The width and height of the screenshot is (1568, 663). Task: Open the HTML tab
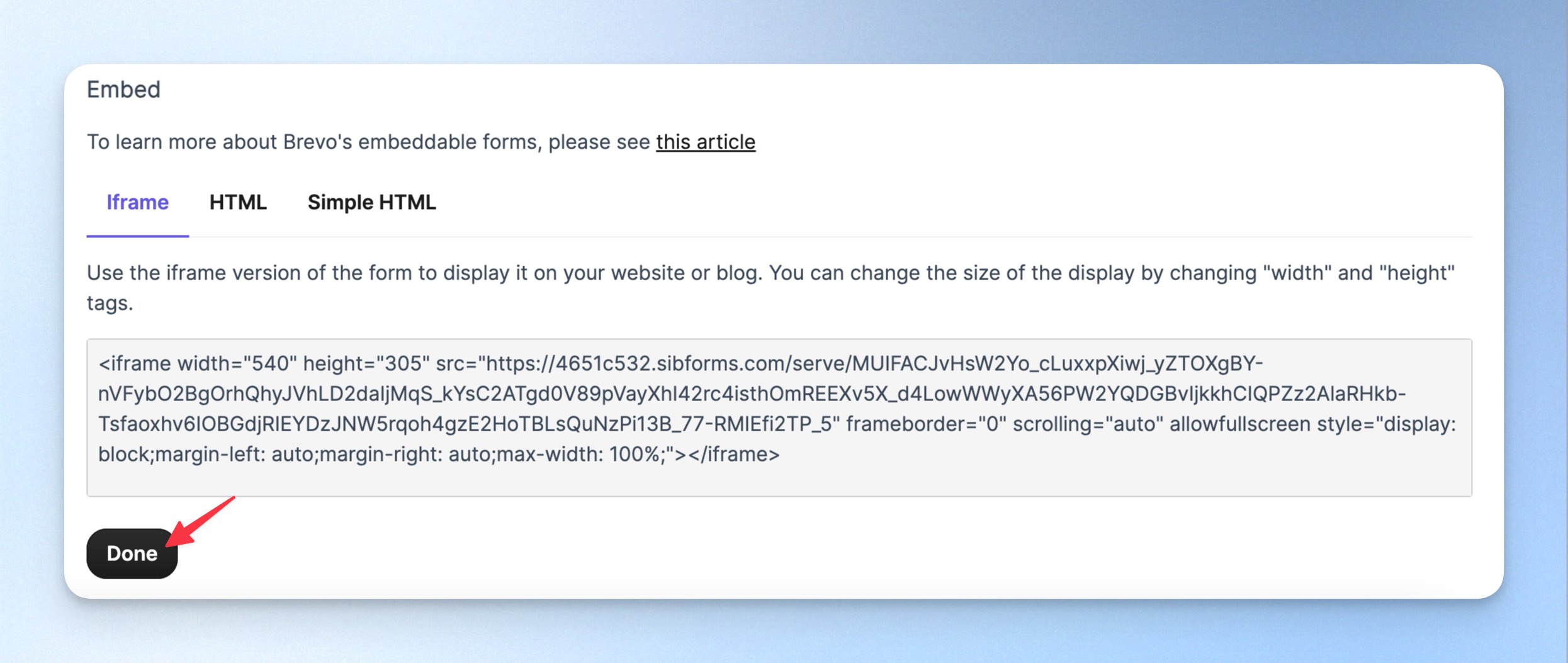pyautogui.click(x=238, y=202)
